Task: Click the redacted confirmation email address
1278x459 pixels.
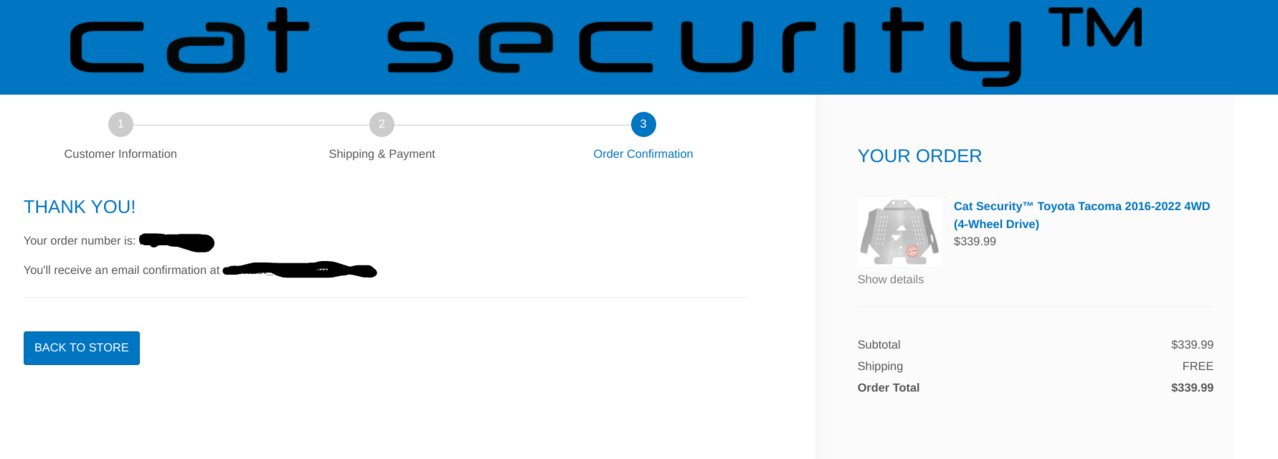Action: coord(299,270)
